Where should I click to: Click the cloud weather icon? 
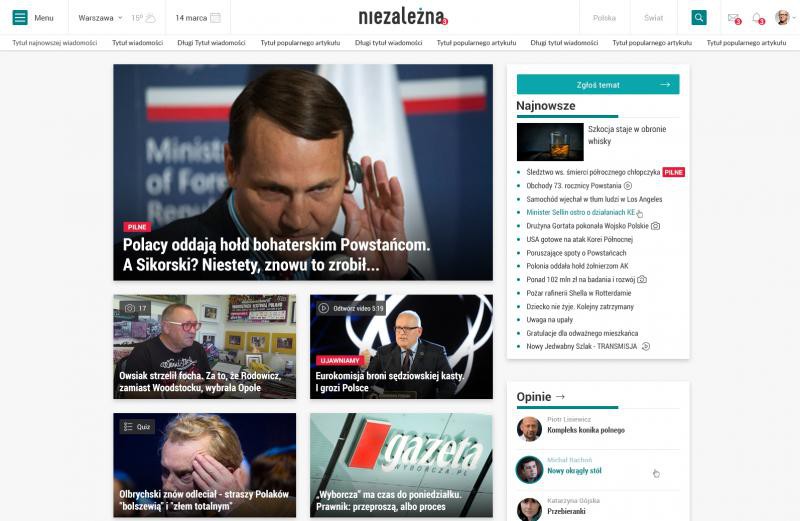tap(151, 18)
